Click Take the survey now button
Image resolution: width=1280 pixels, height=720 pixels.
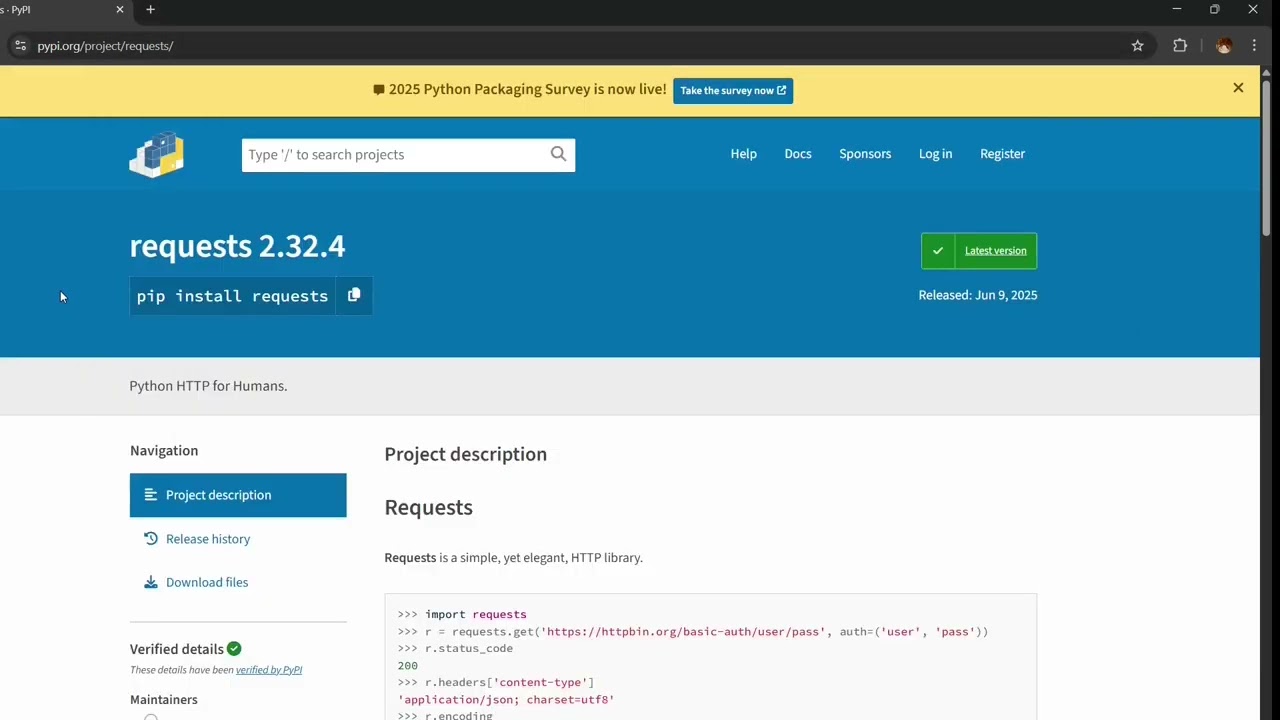(733, 90)
